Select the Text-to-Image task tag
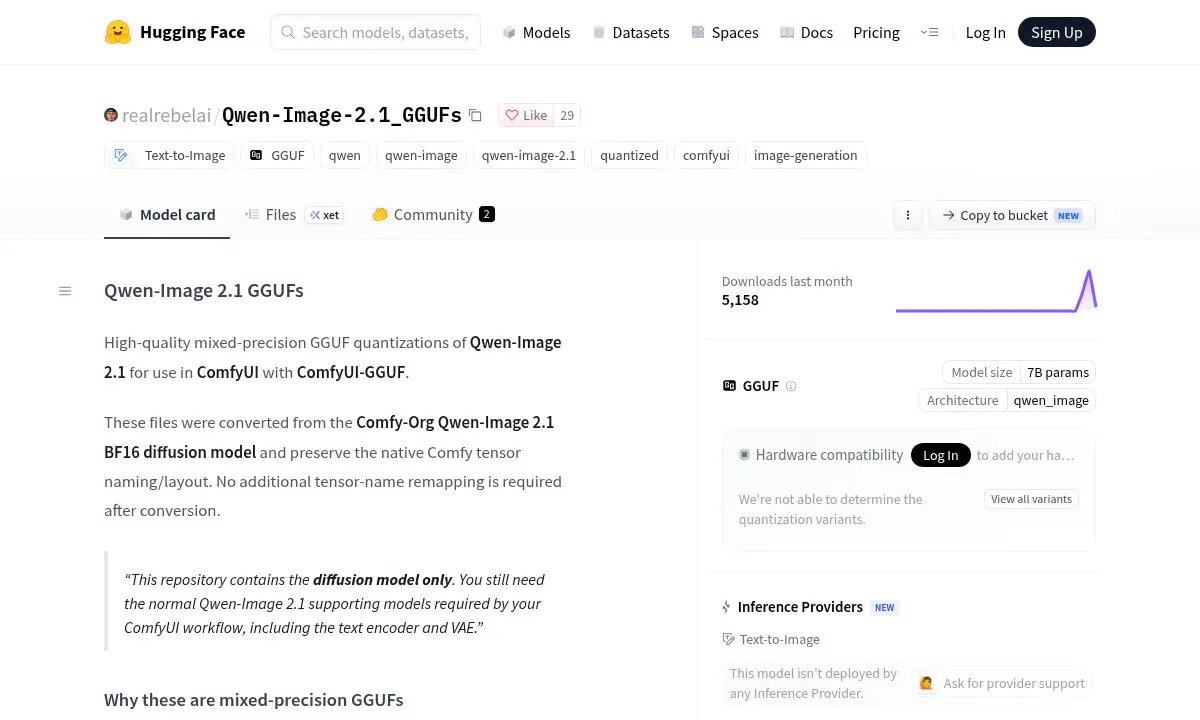The height and width of the screenshot is (720, 1200). click(x=169, y=155)
